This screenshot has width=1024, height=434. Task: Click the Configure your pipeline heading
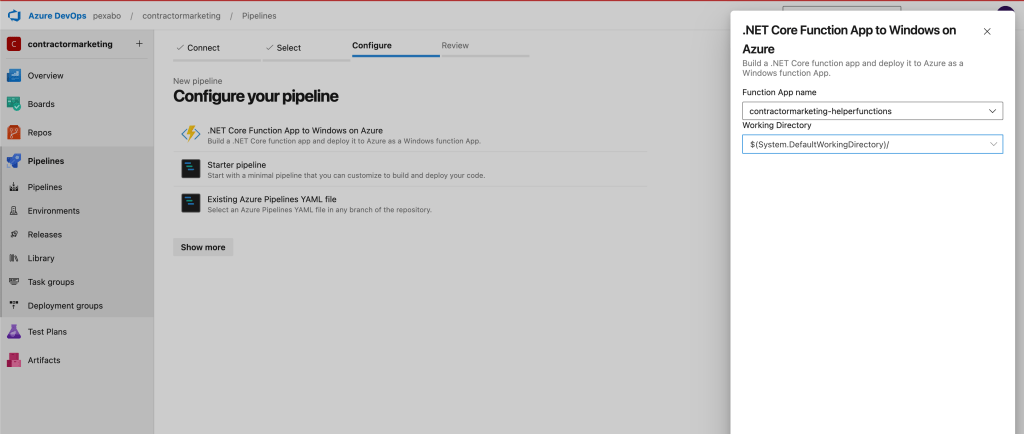click(256, 97)
